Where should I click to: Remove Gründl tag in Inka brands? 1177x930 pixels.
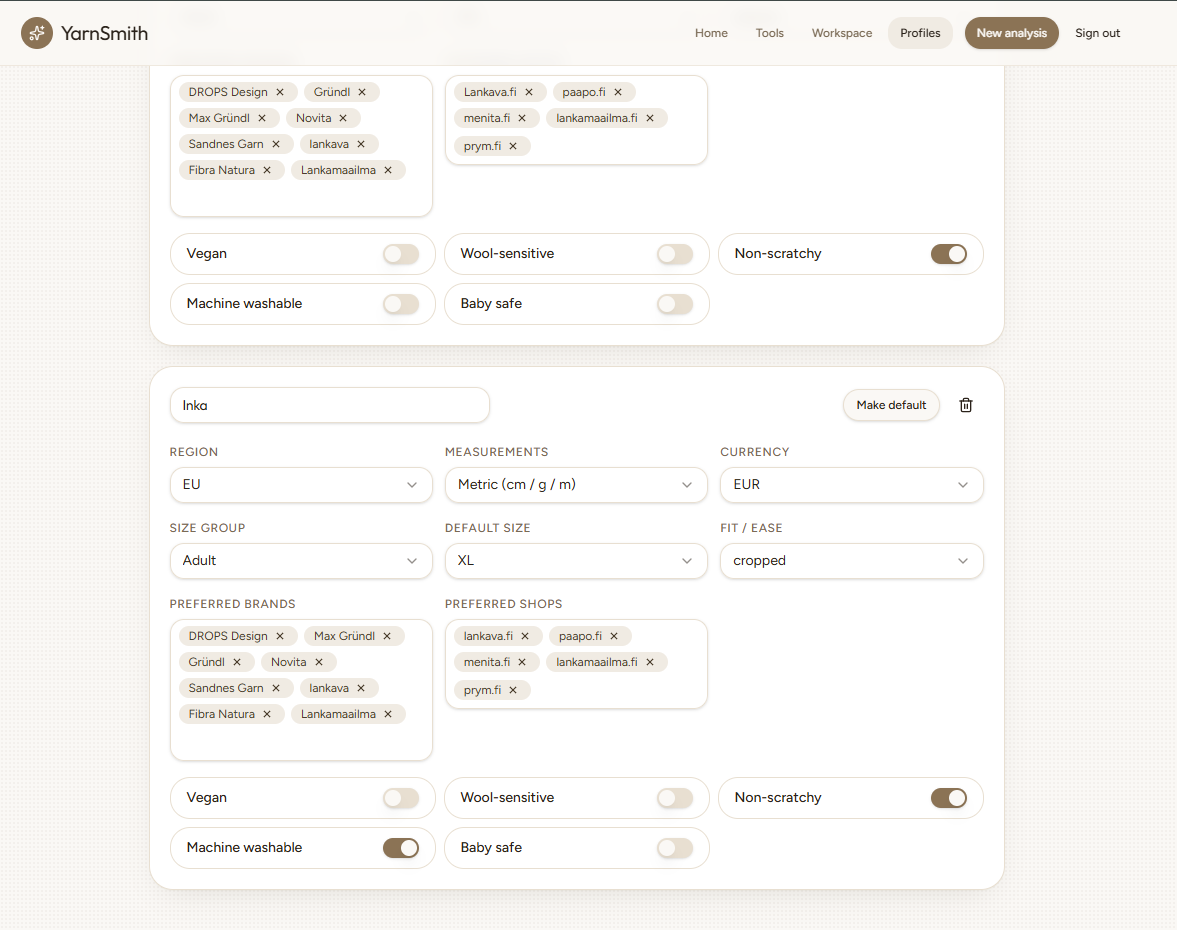point(237,662)
